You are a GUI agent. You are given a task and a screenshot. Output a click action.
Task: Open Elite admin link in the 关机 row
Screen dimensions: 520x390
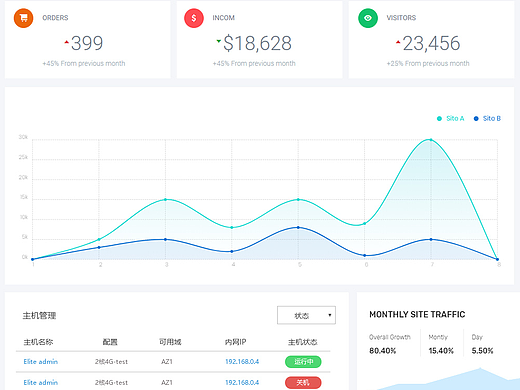pos(41,382)
